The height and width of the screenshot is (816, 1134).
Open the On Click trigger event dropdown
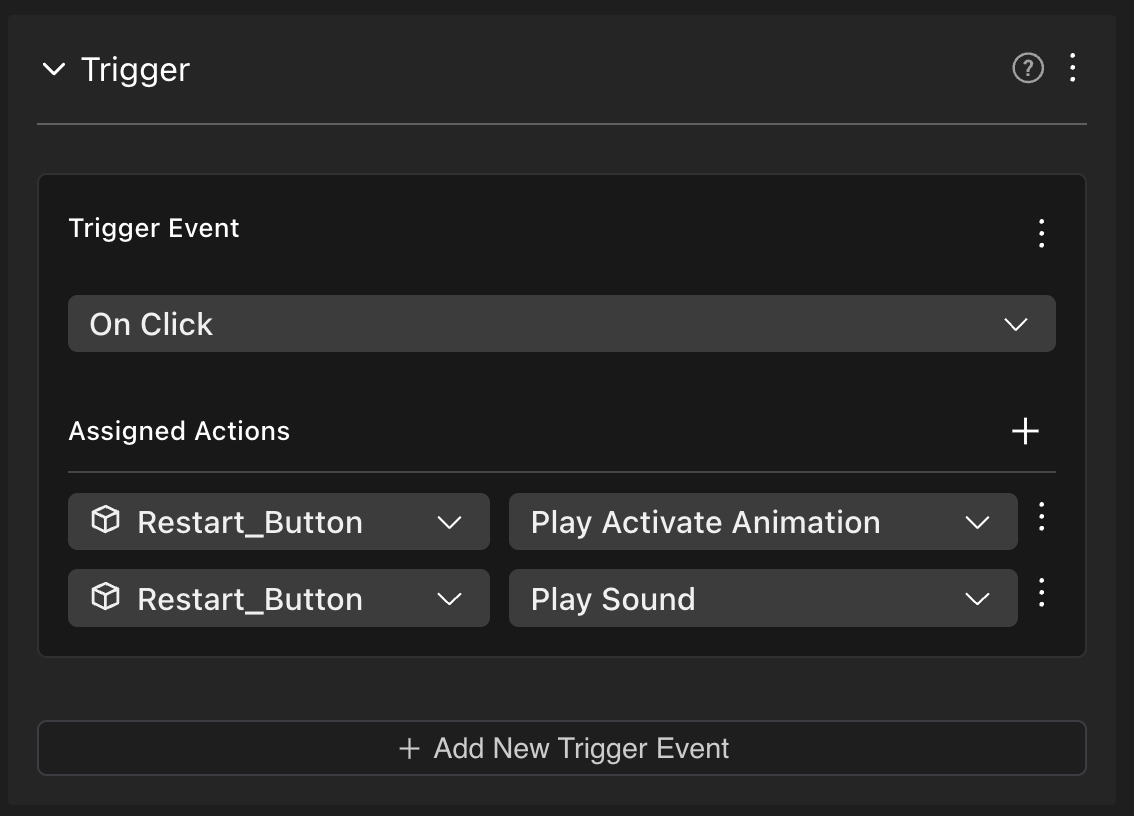[x=560, y=324]
